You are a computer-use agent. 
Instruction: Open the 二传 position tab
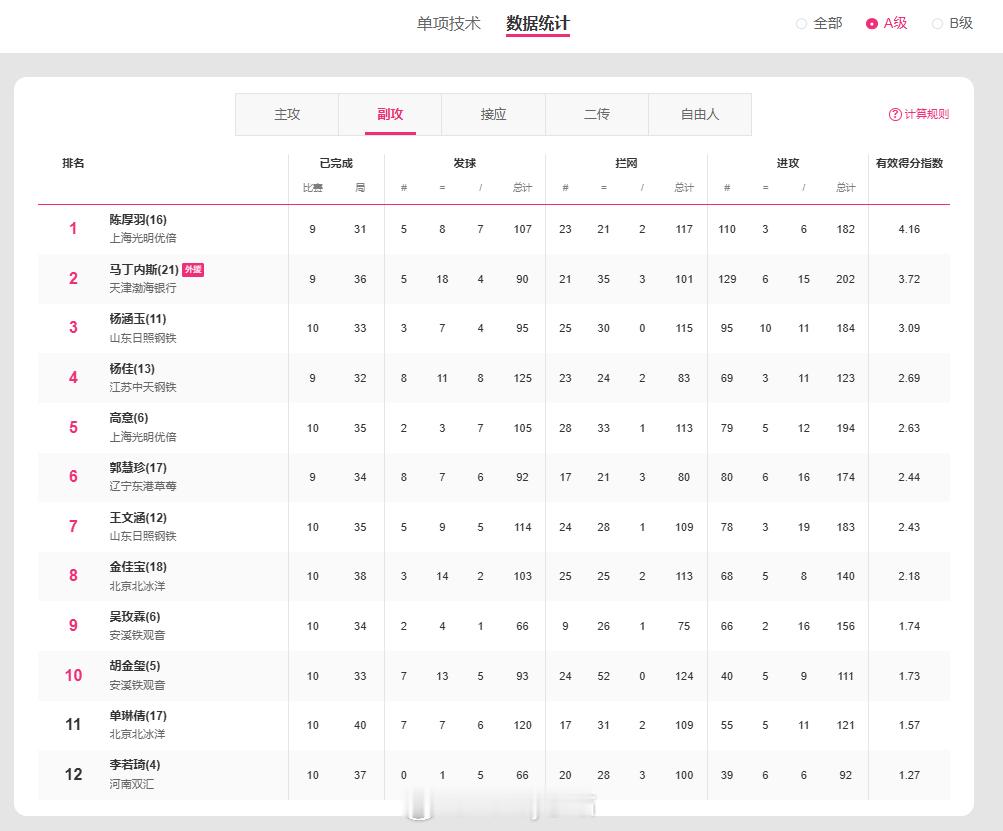596,114
